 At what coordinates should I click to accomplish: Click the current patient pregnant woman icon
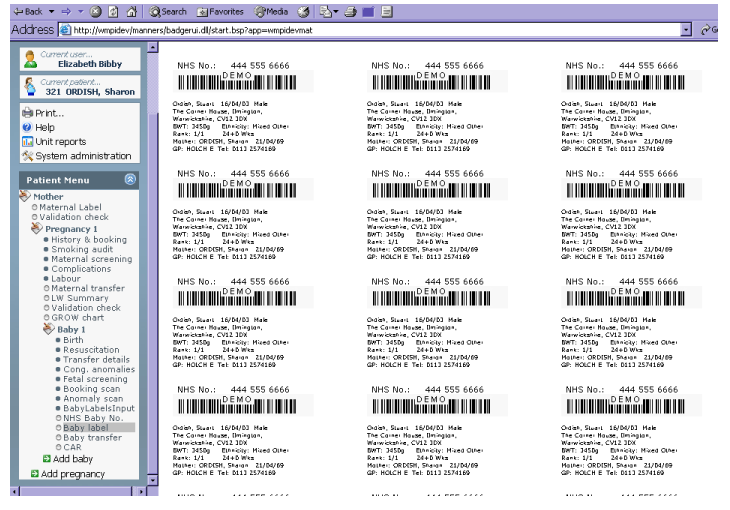[x=30, y=87]
